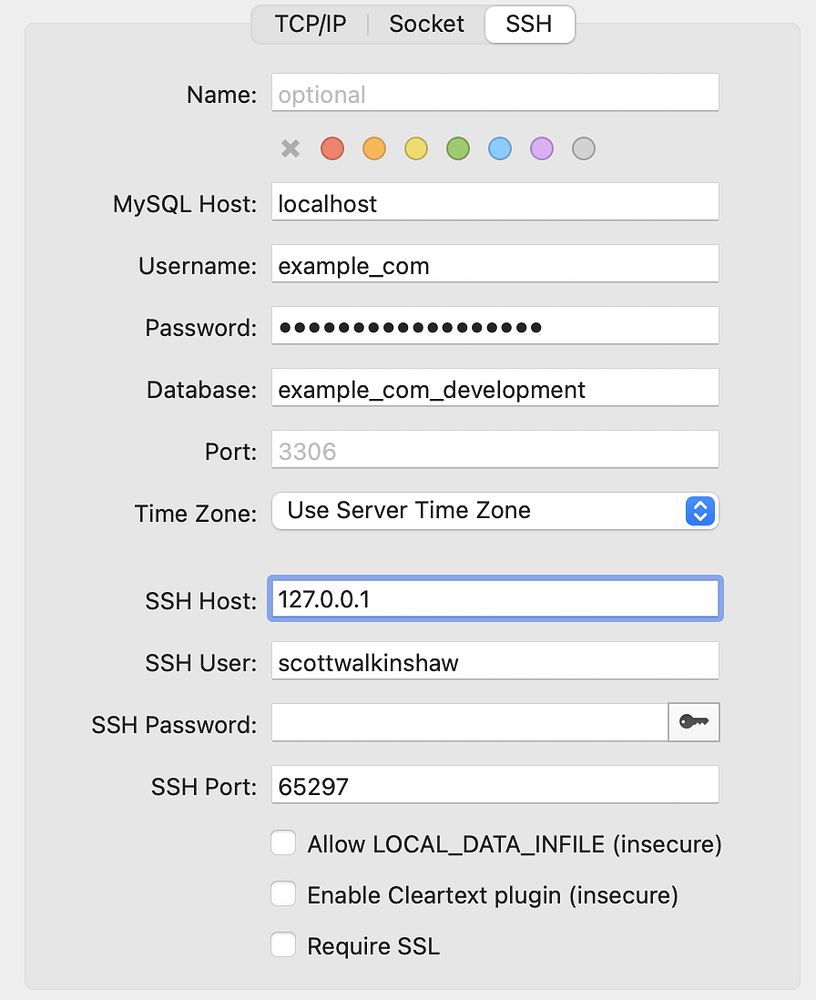Select the orange connection color

(374, 148)
